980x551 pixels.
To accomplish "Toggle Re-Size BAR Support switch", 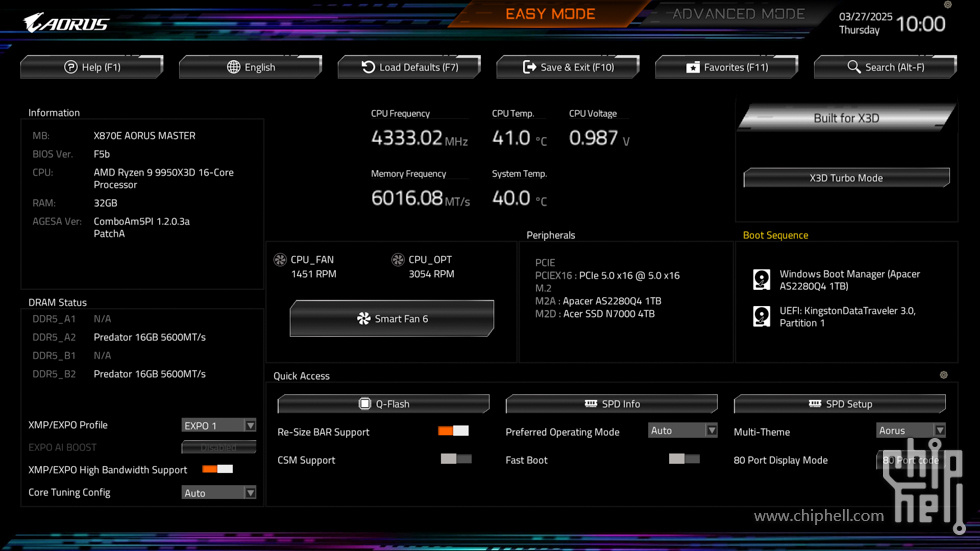I will point(453,431).
